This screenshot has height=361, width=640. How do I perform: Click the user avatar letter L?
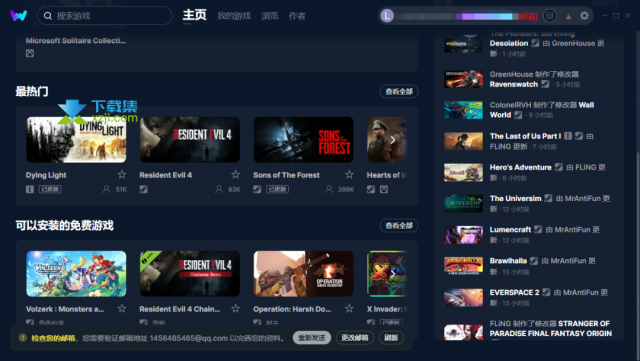(387, 16)
